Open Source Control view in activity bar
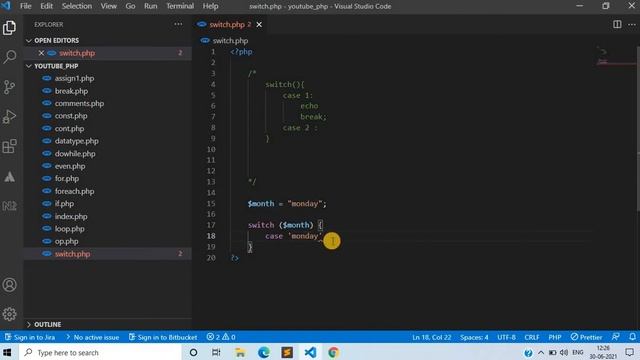The image size is (640, 360). (x=9, y=87)
